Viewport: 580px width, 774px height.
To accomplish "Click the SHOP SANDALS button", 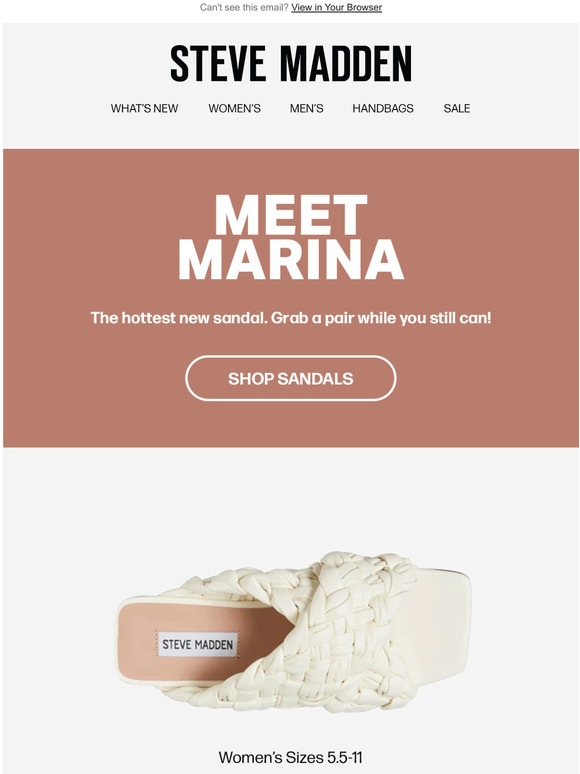I will pyautogui.click(x=291, y=378).
